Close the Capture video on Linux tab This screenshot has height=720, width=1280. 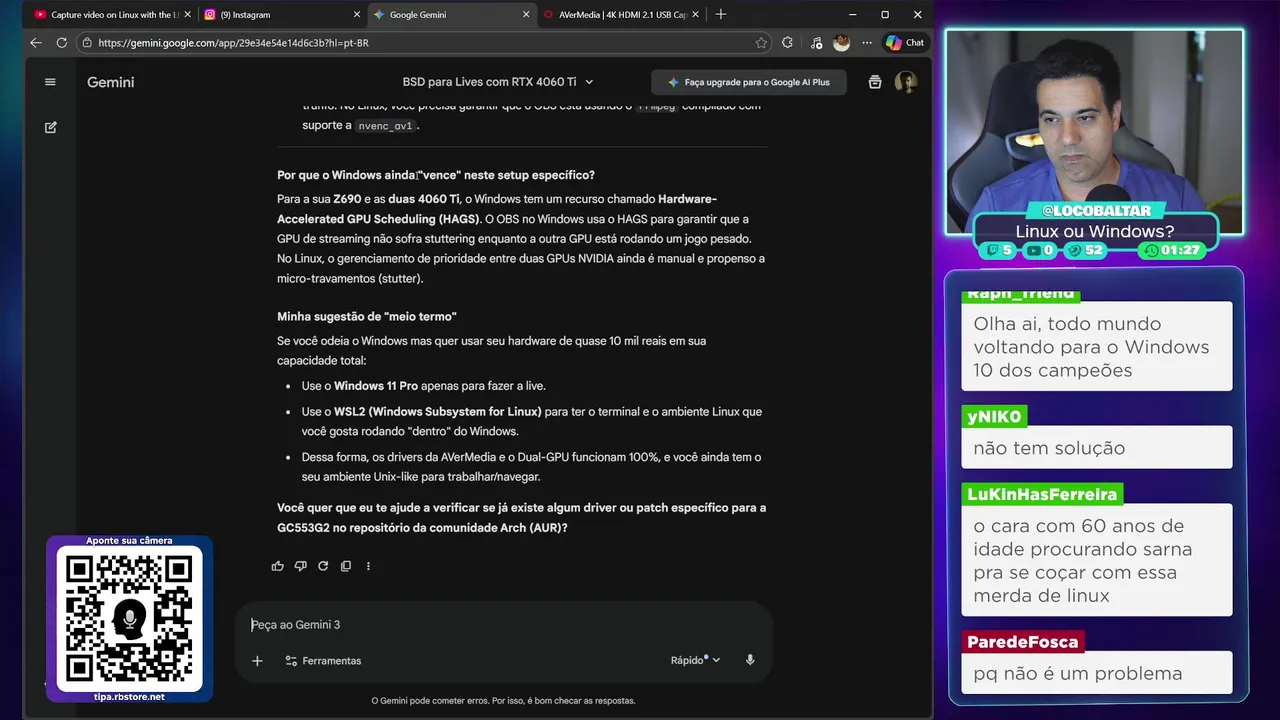coord(188,15)
